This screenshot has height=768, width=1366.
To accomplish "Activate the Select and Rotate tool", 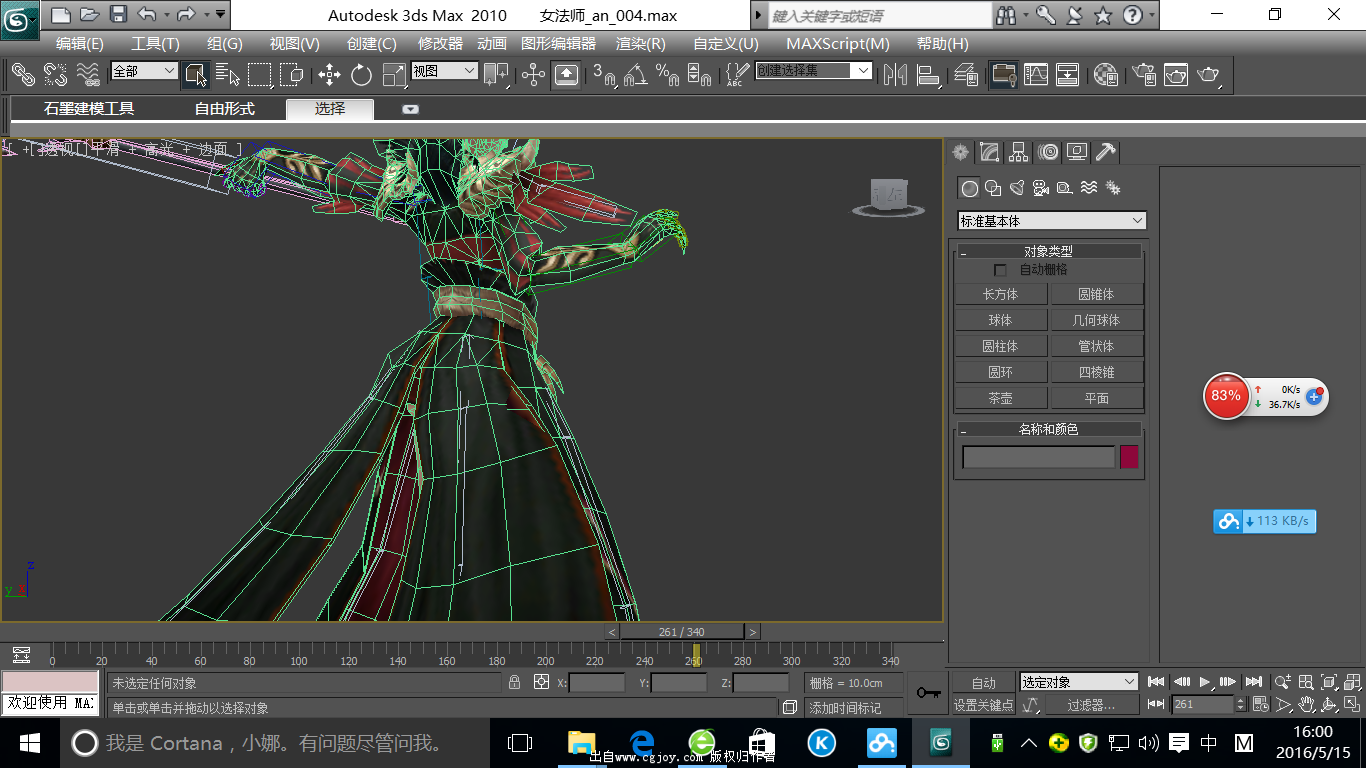I will (x=362, y=74).
